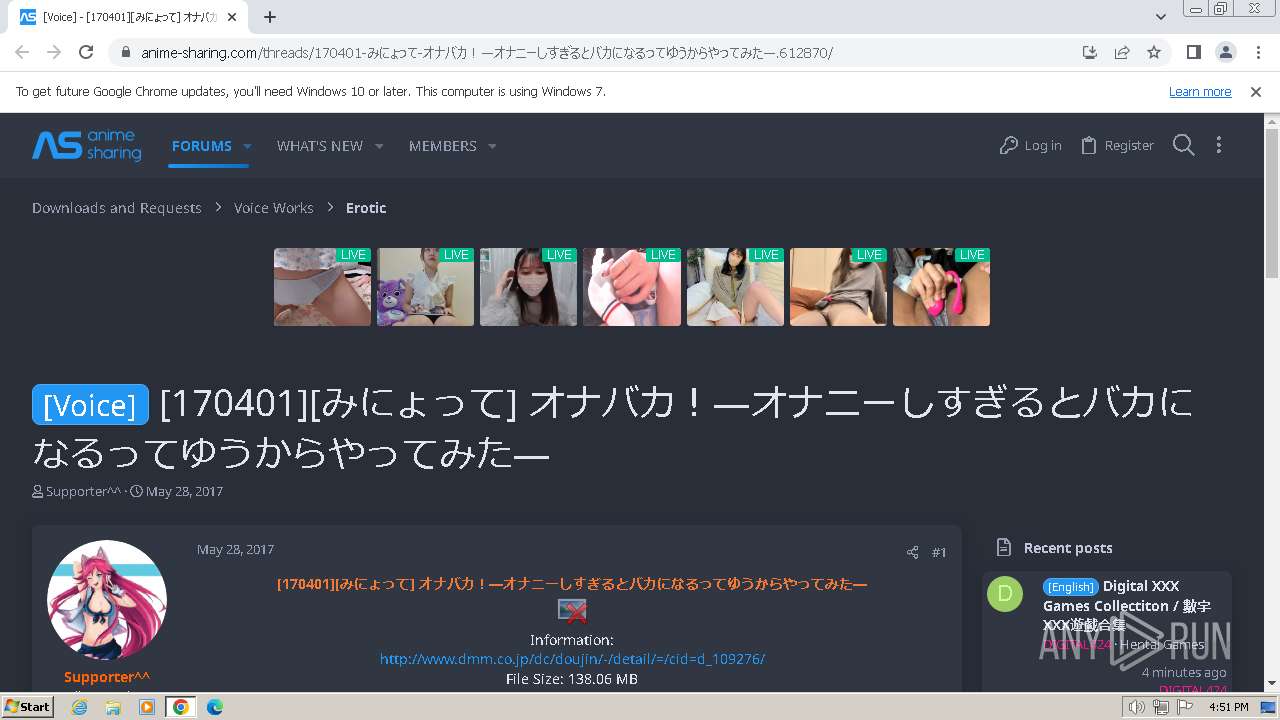1280x720 pixels.
Task: Go to the Erotic breadcrumb
Action: click(366, 208)
